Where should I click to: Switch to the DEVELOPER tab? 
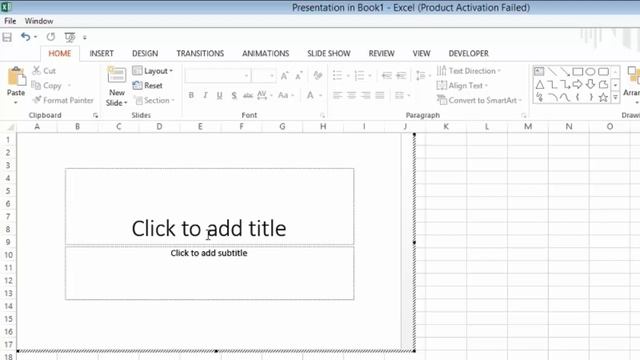[x=469, y=53]
